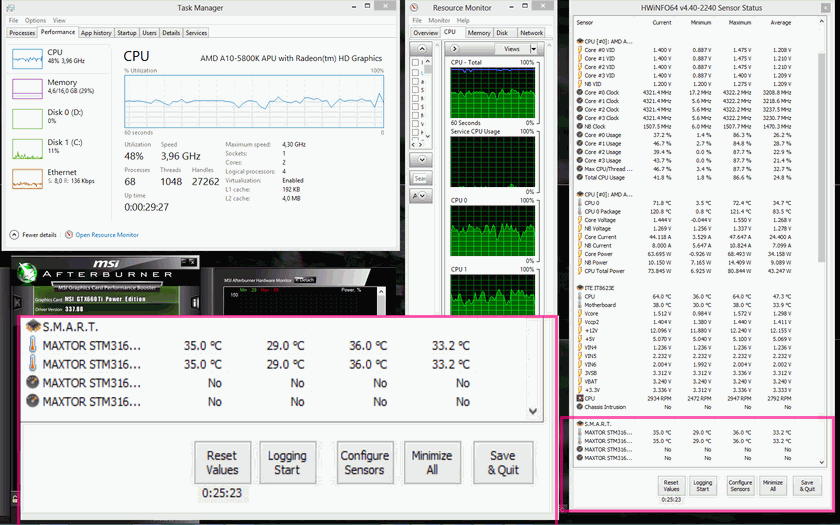Switch to App history tab
Screen dimensions: 840x525
96,33
